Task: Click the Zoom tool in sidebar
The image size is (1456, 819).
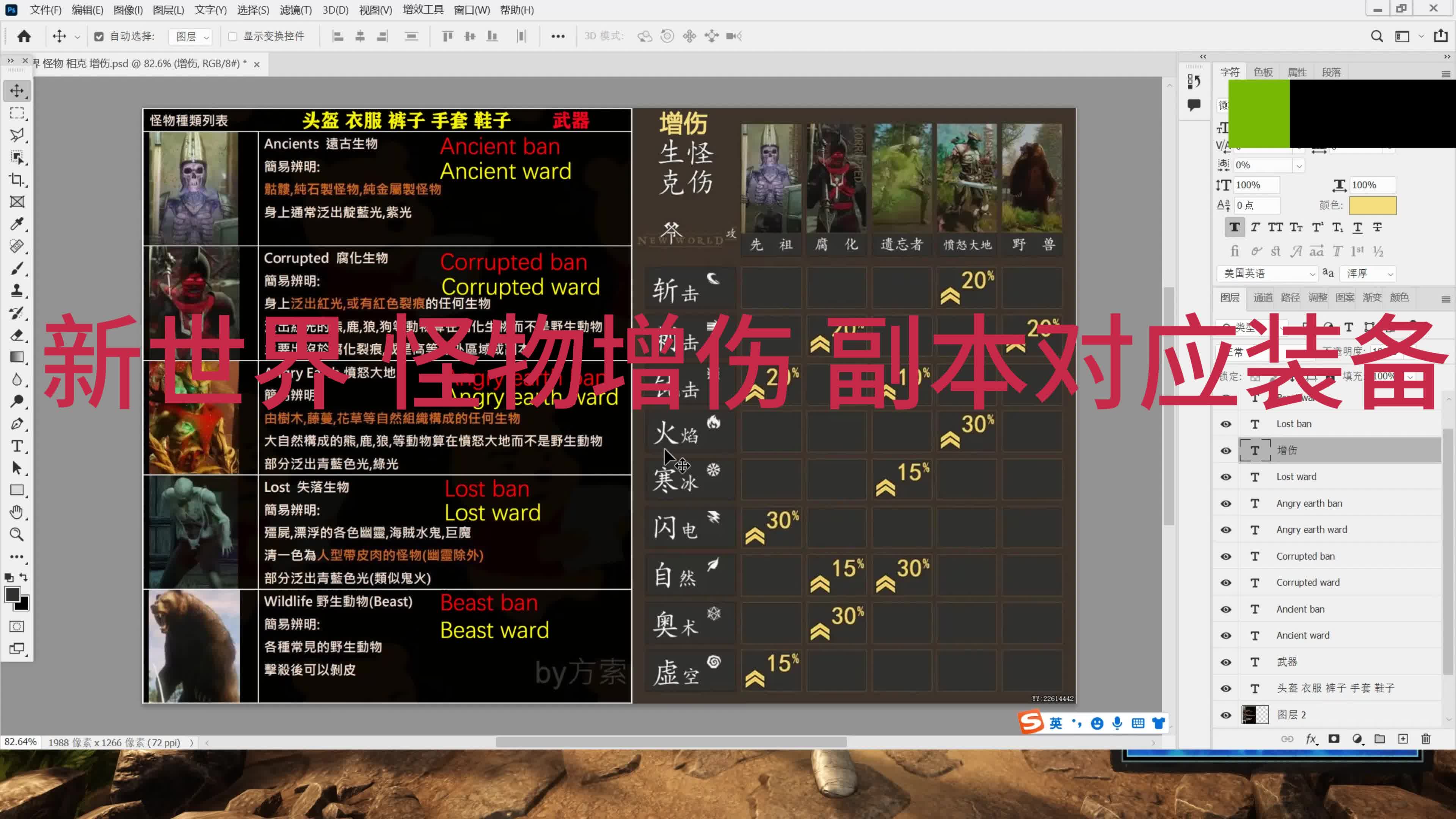Action: 17,533
